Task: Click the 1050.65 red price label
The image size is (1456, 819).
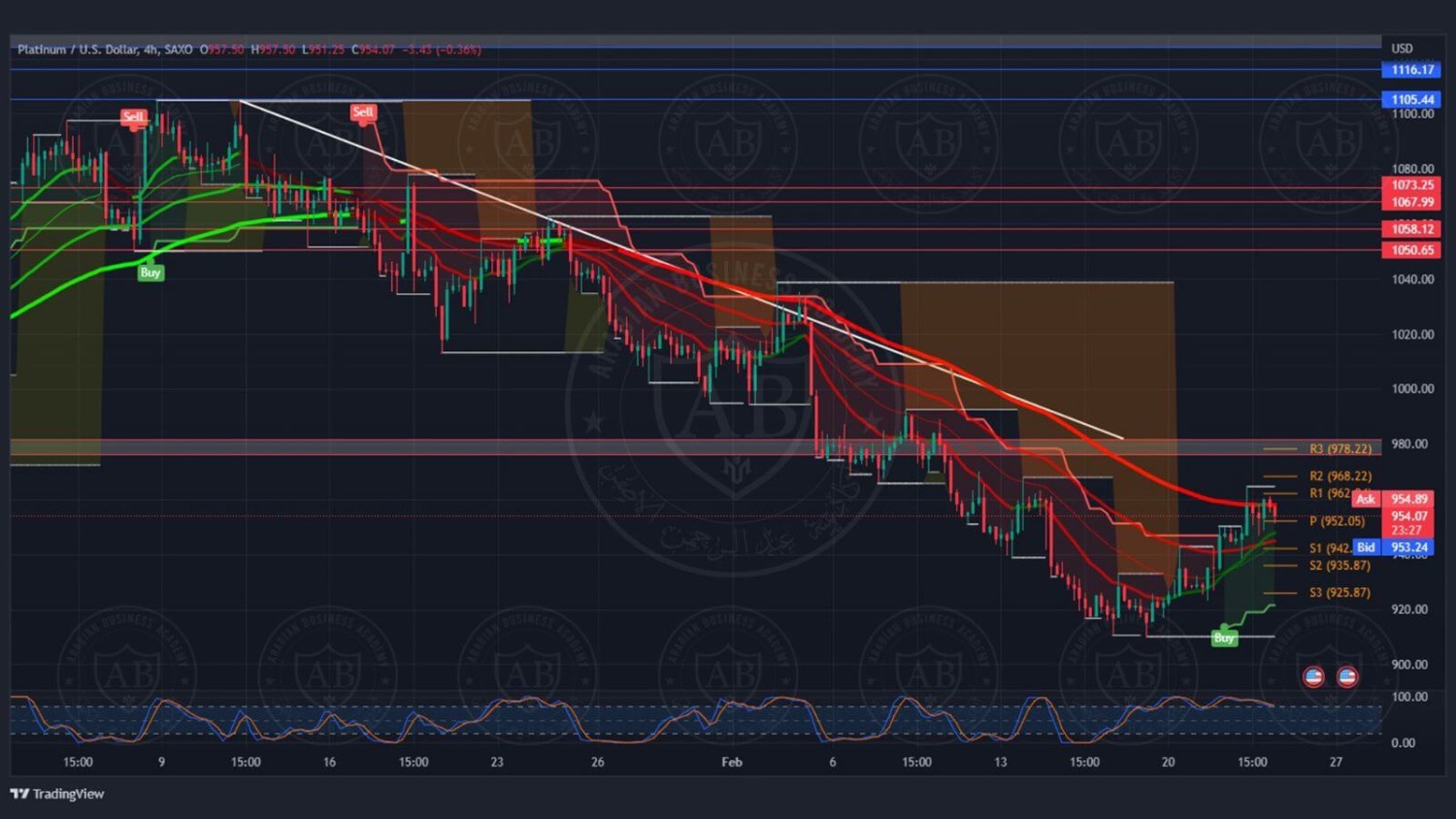Action: [x=1412, y=250]
